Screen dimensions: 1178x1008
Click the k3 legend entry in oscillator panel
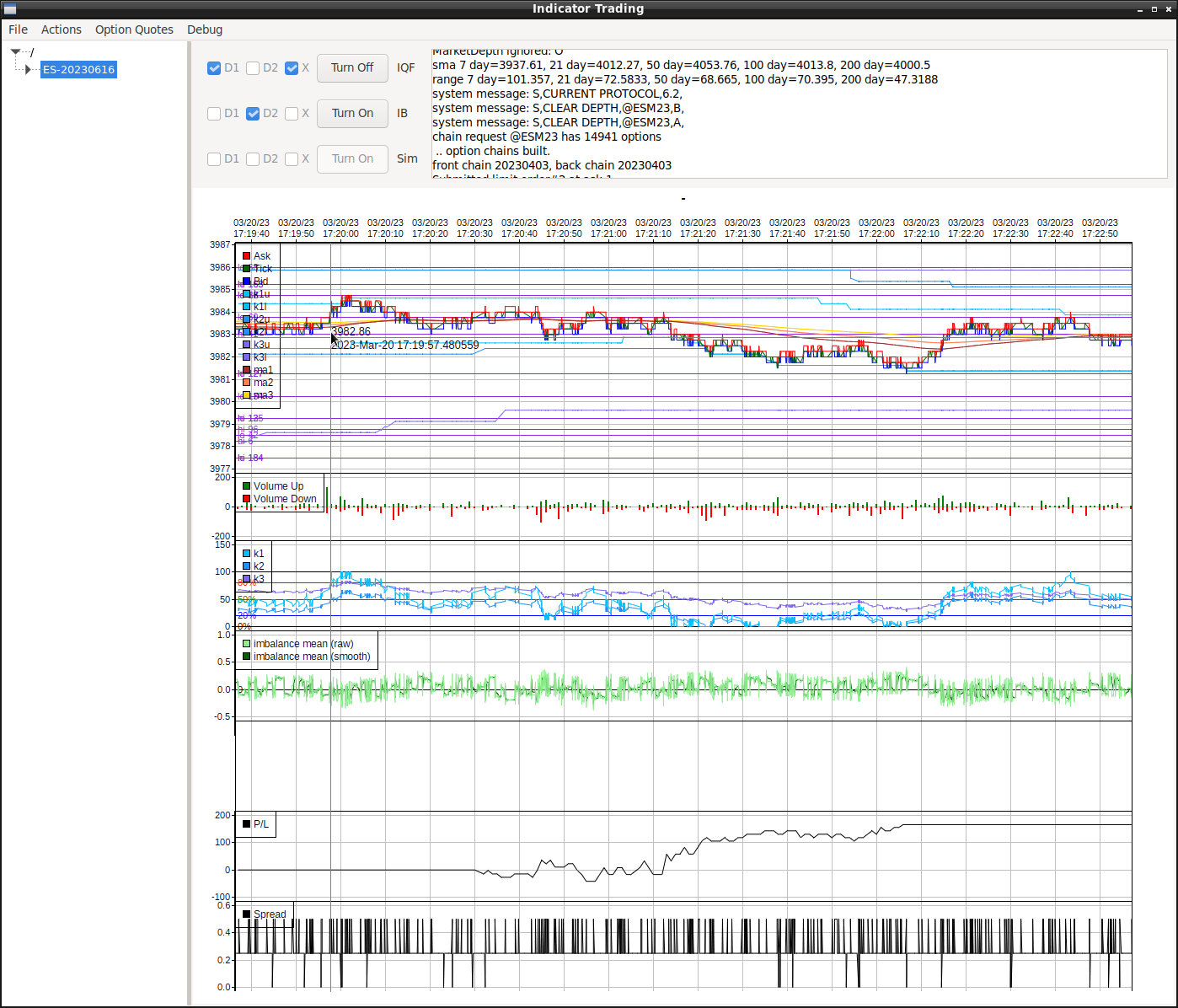[x=253, y=579]
